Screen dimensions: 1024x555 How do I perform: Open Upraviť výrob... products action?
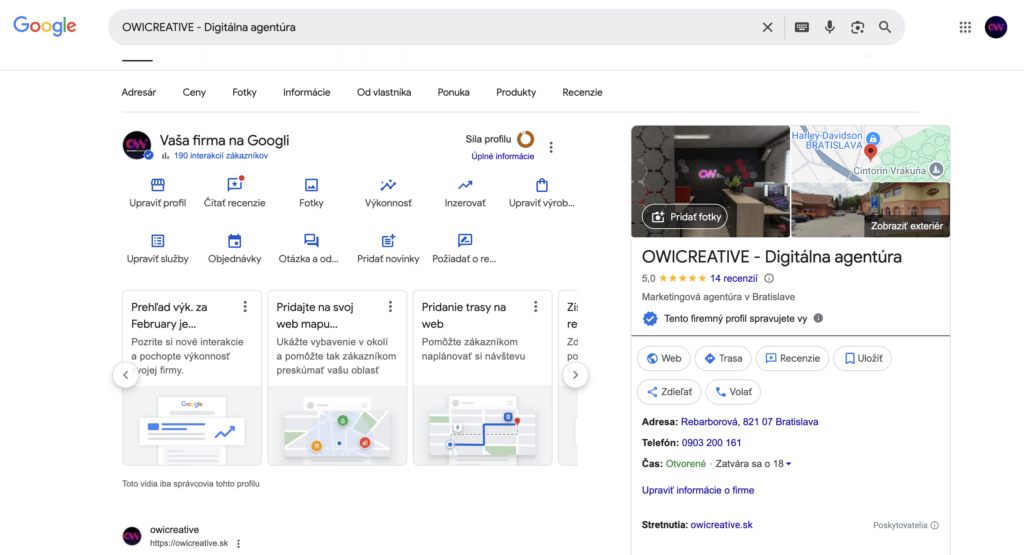[541, 193]
